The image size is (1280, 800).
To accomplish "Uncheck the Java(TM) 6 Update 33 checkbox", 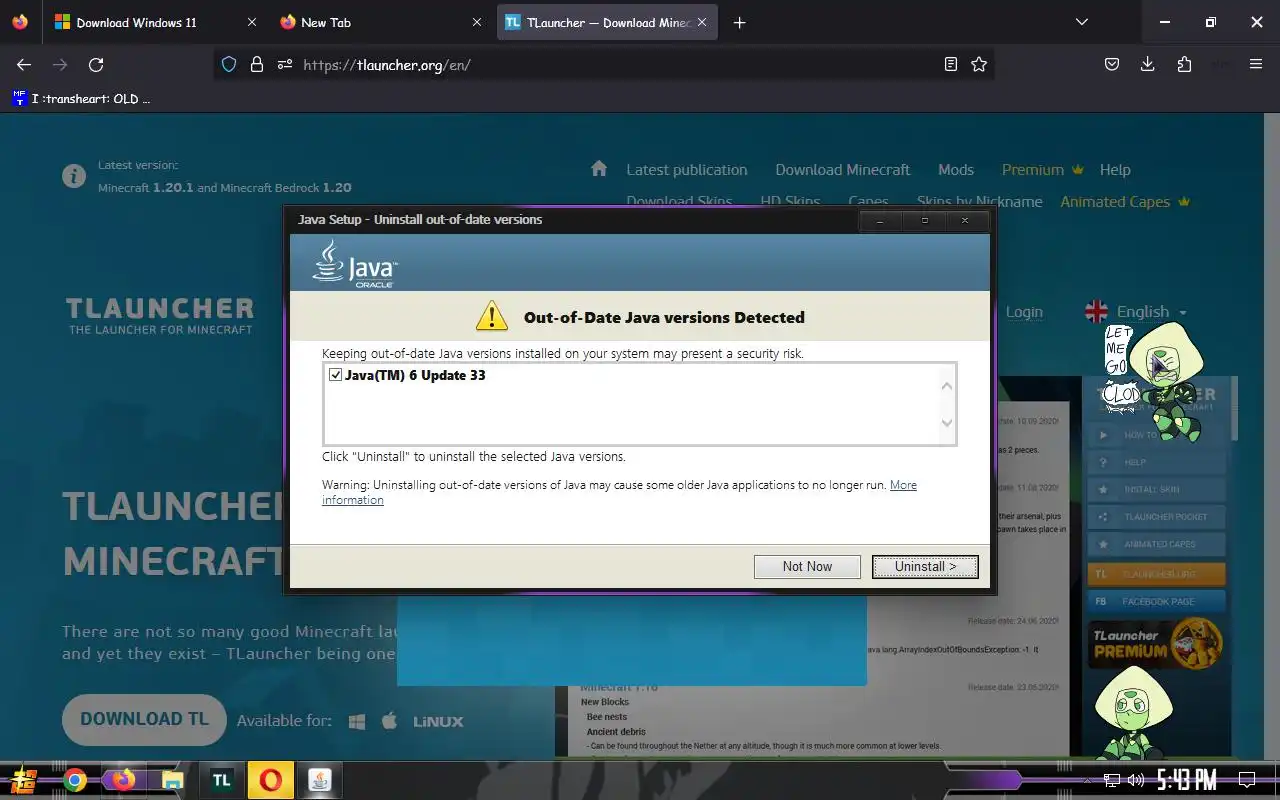I will point(336,375).
